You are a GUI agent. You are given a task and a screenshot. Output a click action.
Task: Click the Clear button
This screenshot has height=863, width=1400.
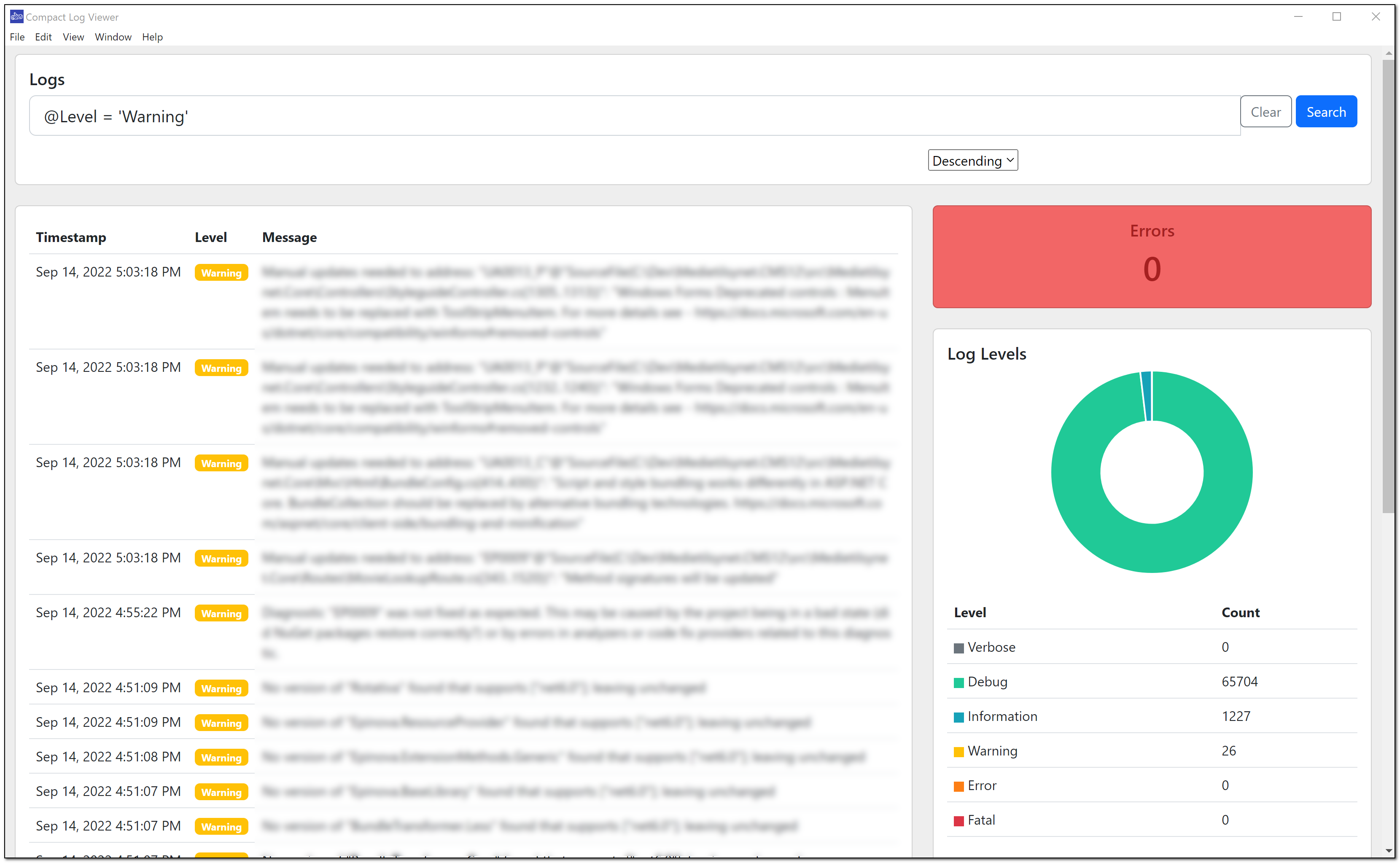pyautogui.click(x=1266, y=111)
